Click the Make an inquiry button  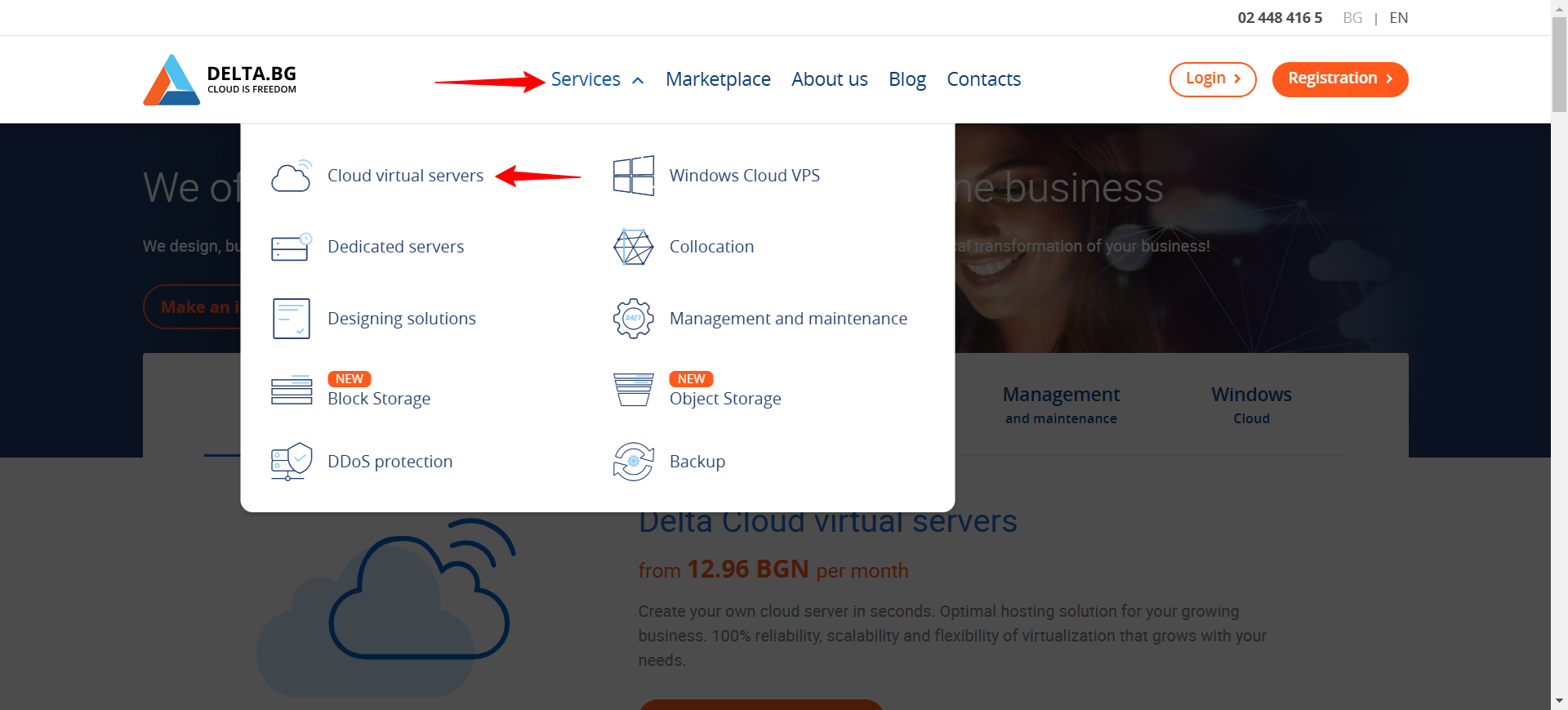coord(193,307)
